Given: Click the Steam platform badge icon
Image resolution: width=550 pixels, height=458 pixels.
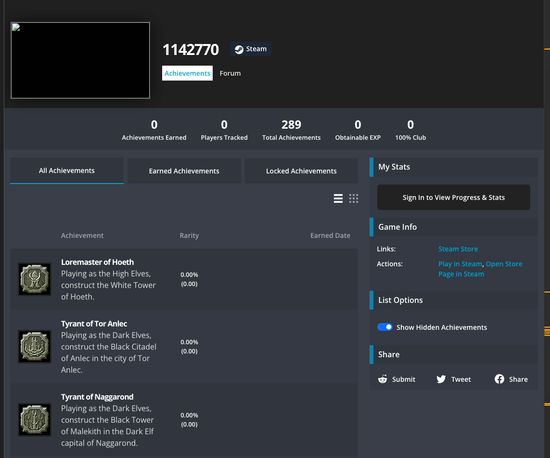Looking at the screenshot, I should pos(239,49).
